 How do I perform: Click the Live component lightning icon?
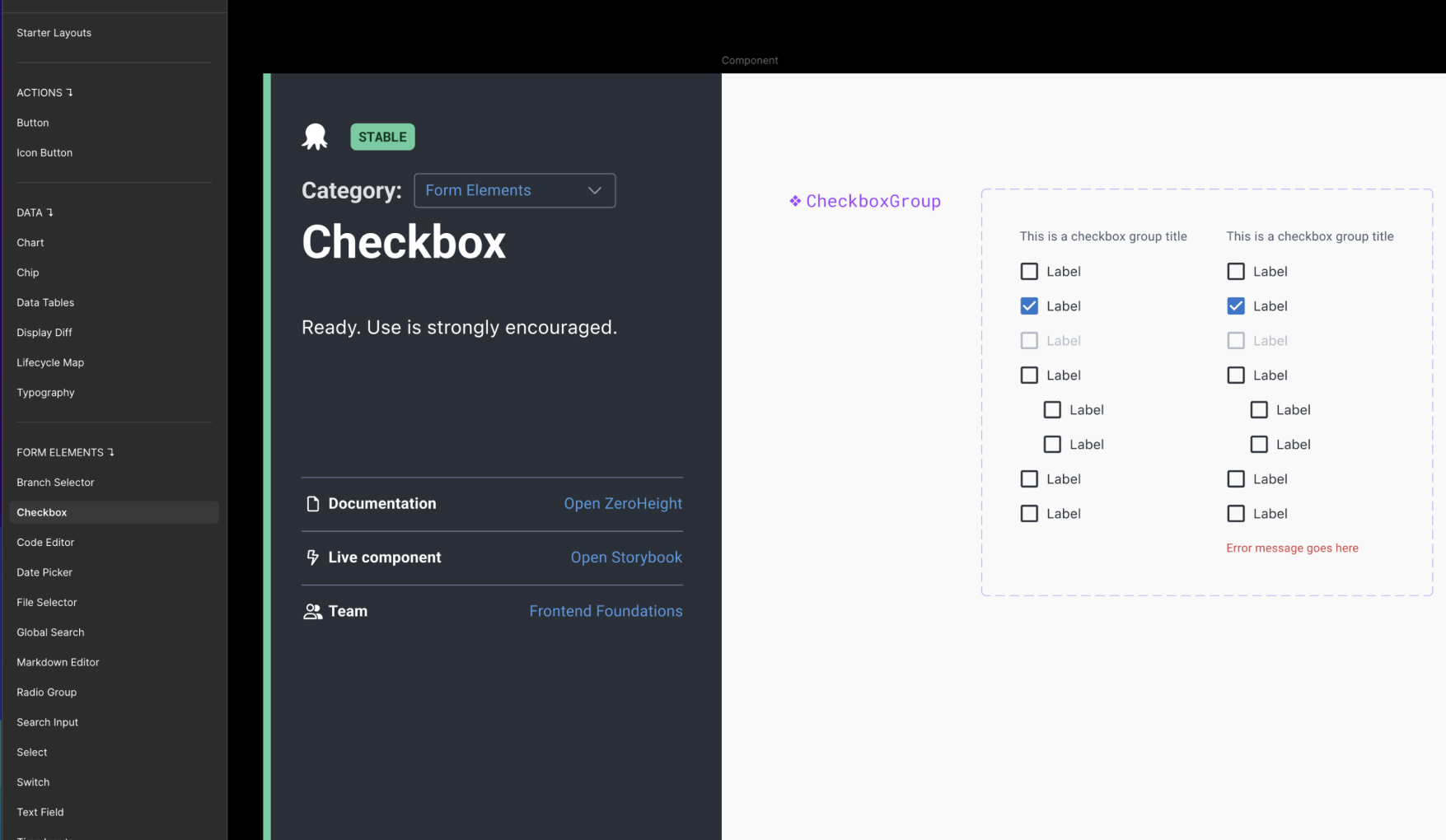312,558
